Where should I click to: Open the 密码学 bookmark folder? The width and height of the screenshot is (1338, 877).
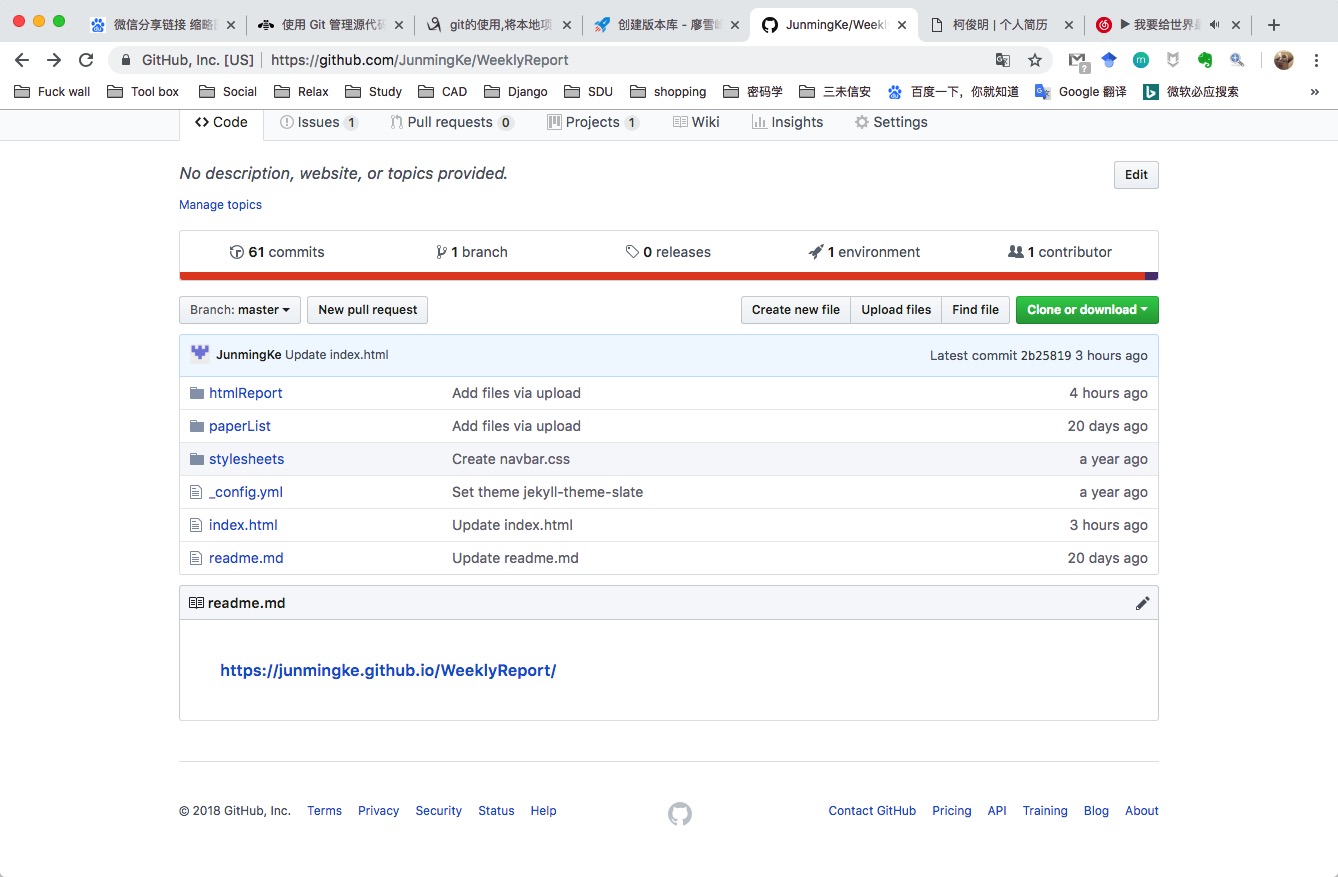pos(753,91)
